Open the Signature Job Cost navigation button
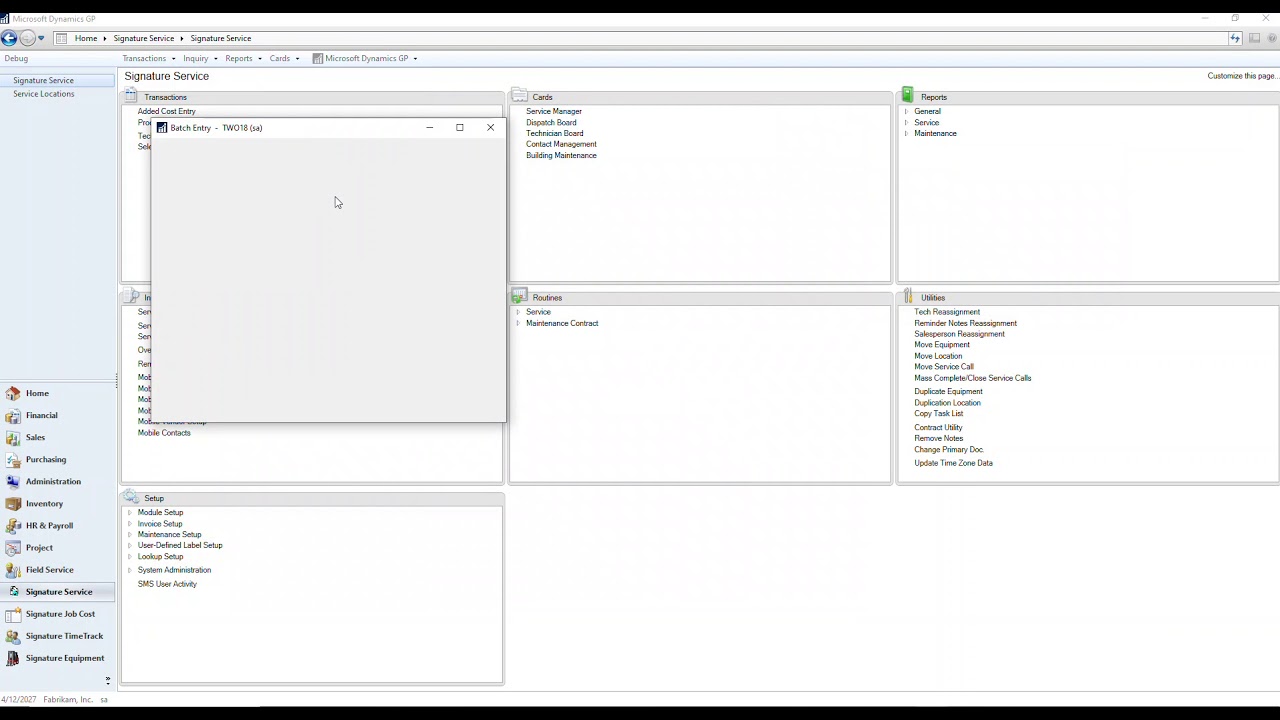This screenshot has width=1280, height=720. [58, 613]
